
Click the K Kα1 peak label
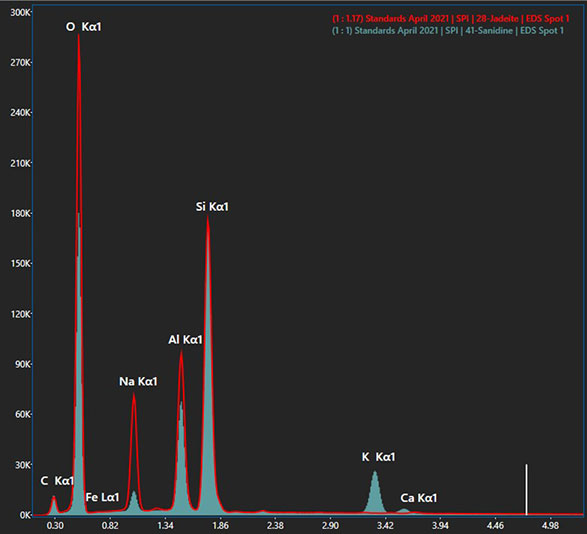coord(378,457)
